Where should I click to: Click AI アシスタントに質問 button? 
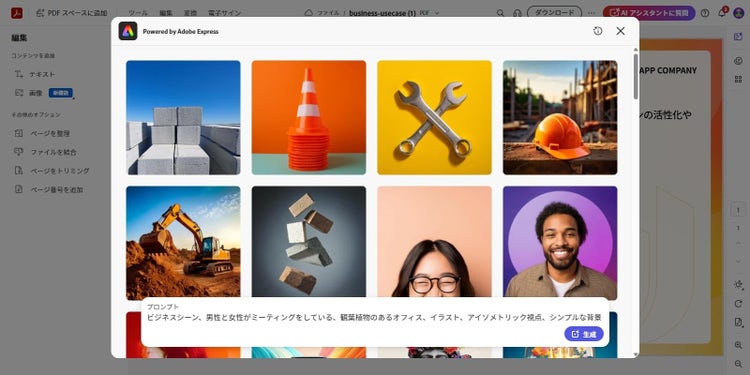649,13
